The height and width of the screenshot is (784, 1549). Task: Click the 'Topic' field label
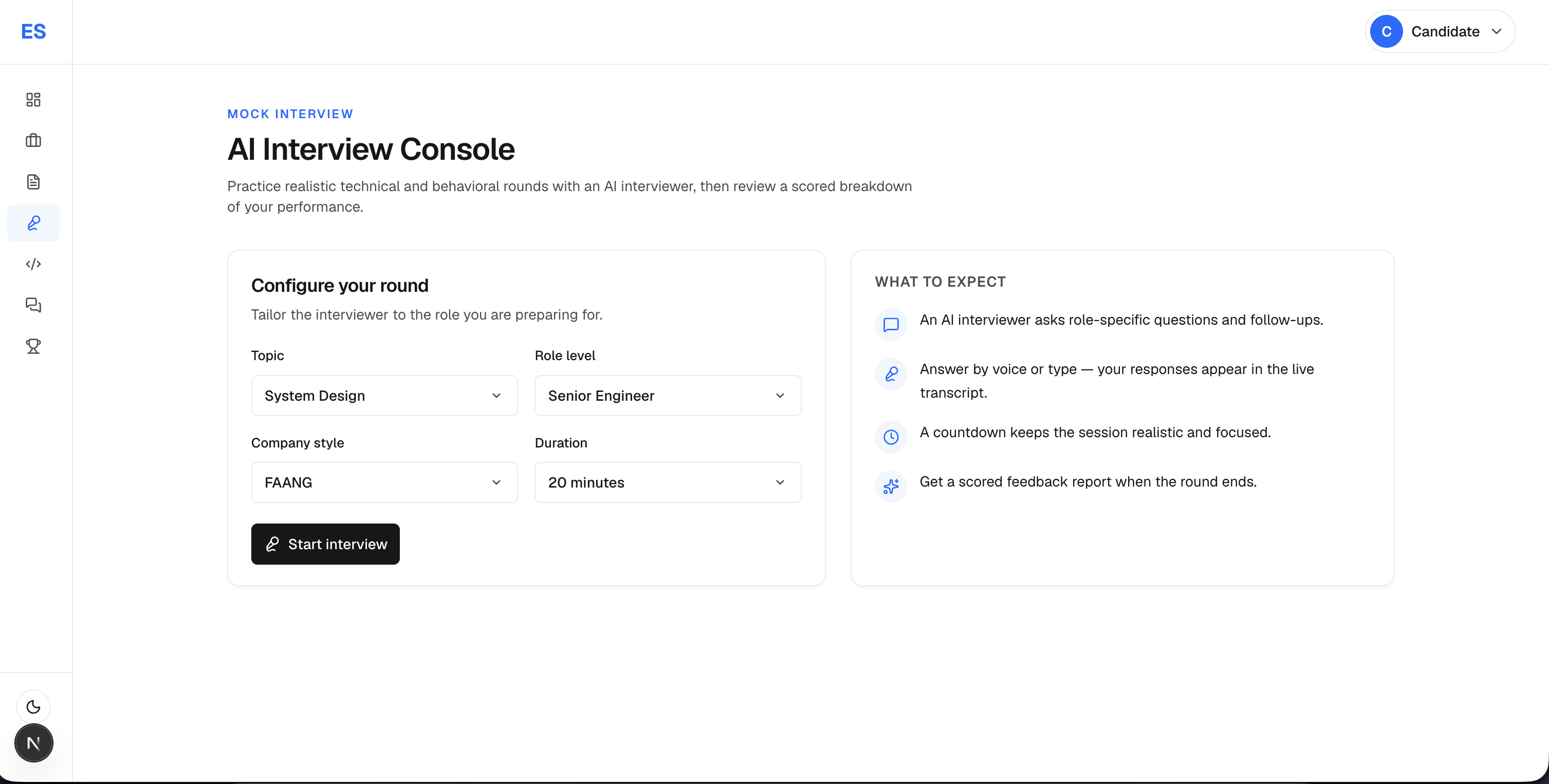[x=268, y=356]
